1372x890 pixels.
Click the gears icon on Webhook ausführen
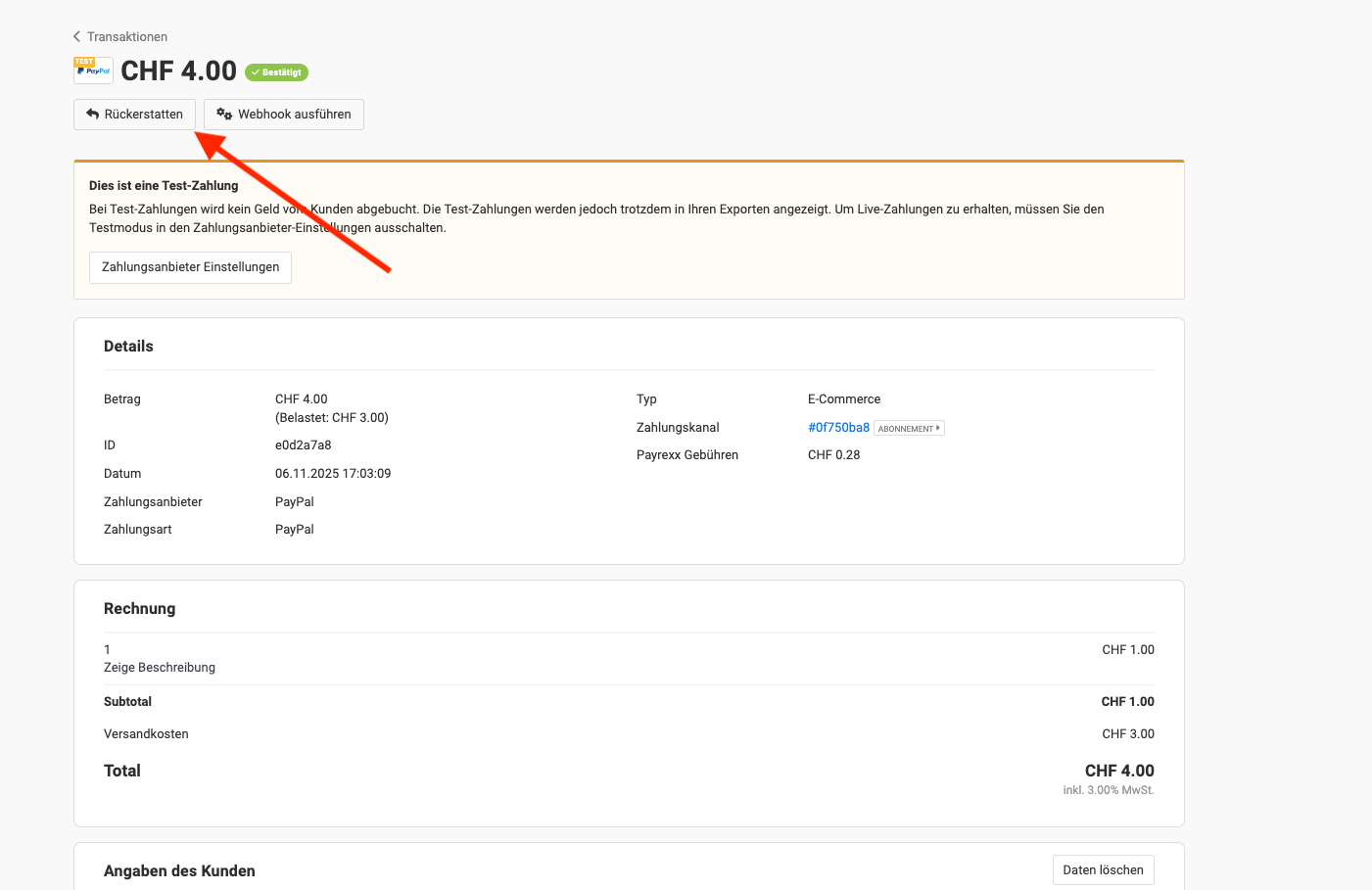click(x=224, y=115)
